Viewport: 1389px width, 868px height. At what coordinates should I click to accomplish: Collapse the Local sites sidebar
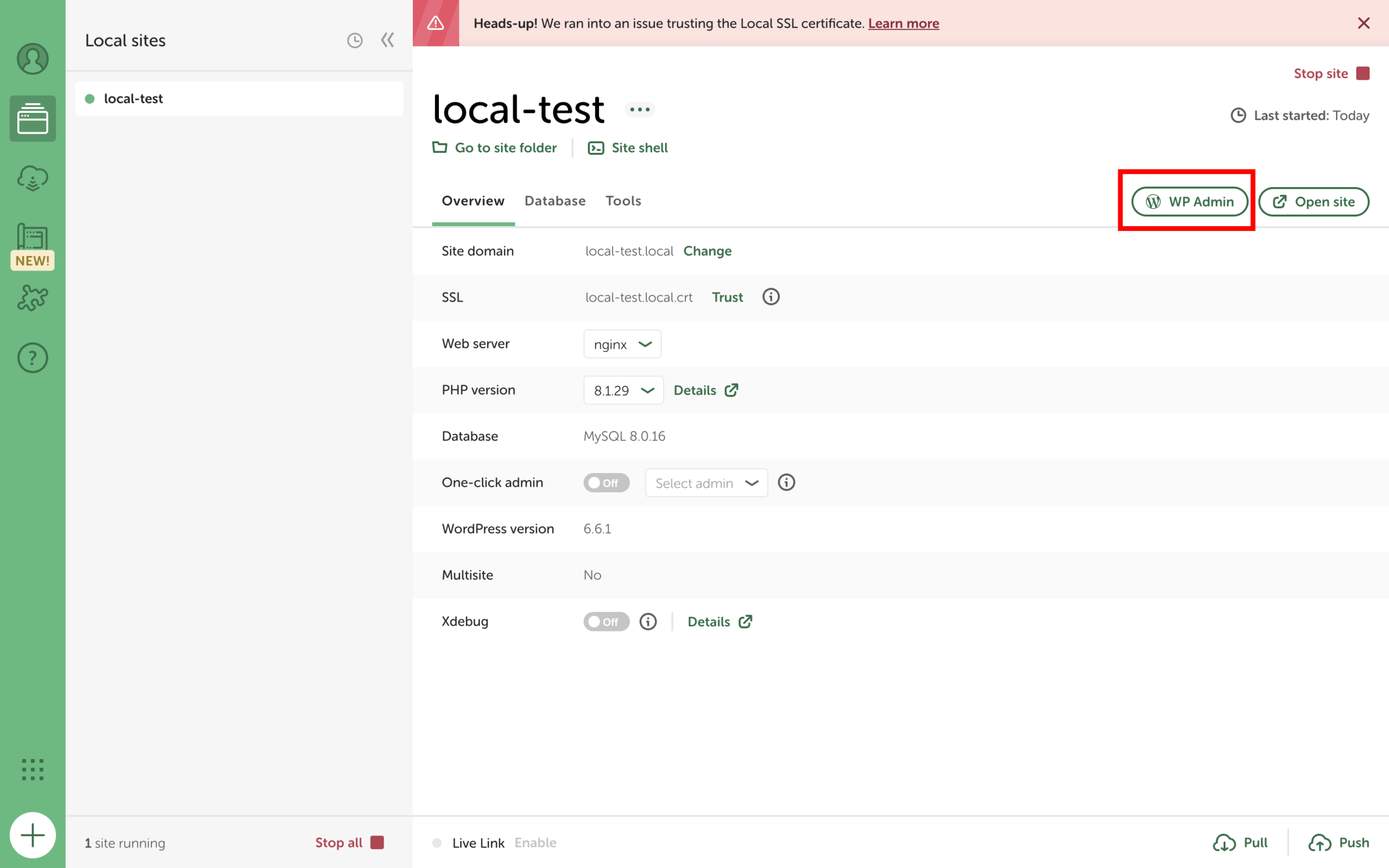tap(388, 40)
